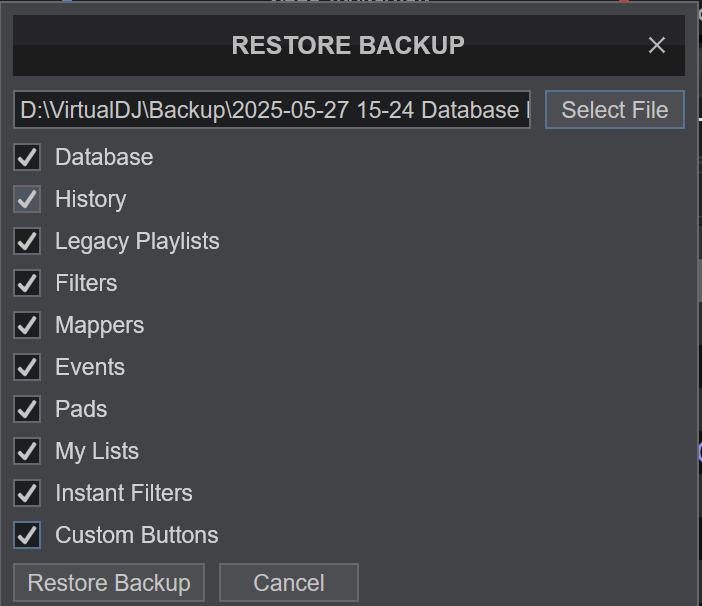Click the "Database" label text

(104, 157)
